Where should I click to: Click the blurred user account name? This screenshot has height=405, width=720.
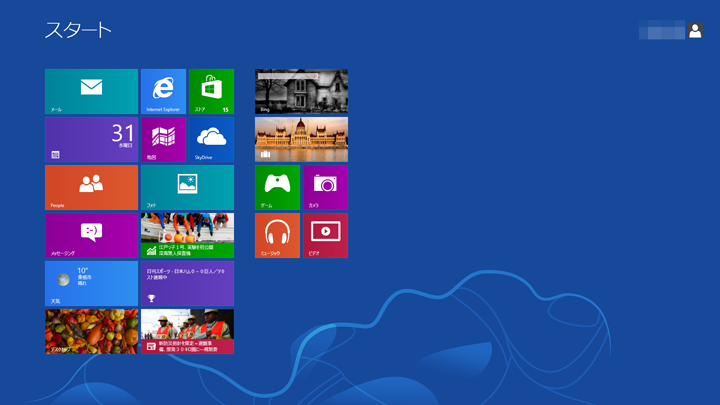point(662,30)
